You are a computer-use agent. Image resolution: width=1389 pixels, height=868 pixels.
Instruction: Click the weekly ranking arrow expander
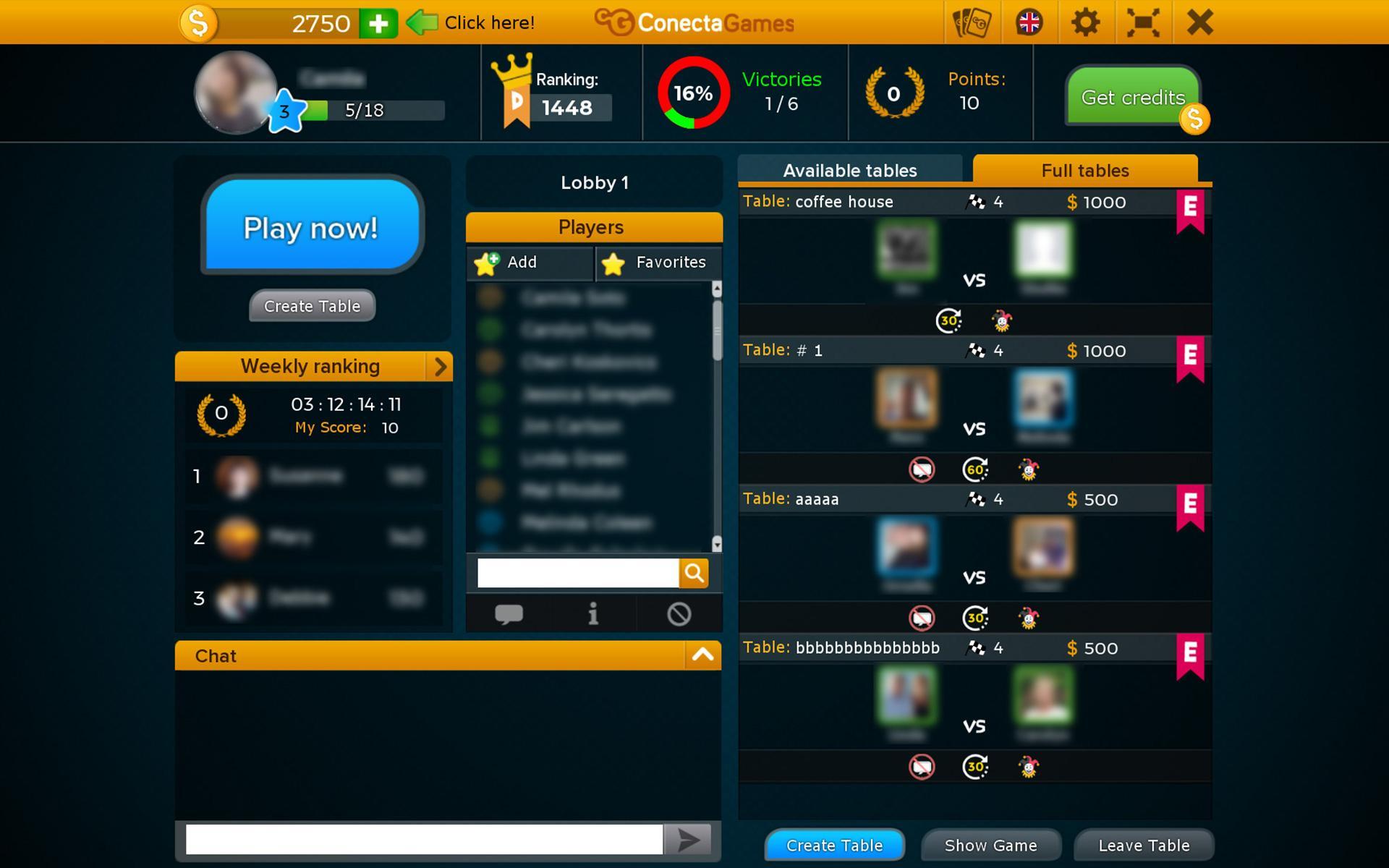(439, 367)
